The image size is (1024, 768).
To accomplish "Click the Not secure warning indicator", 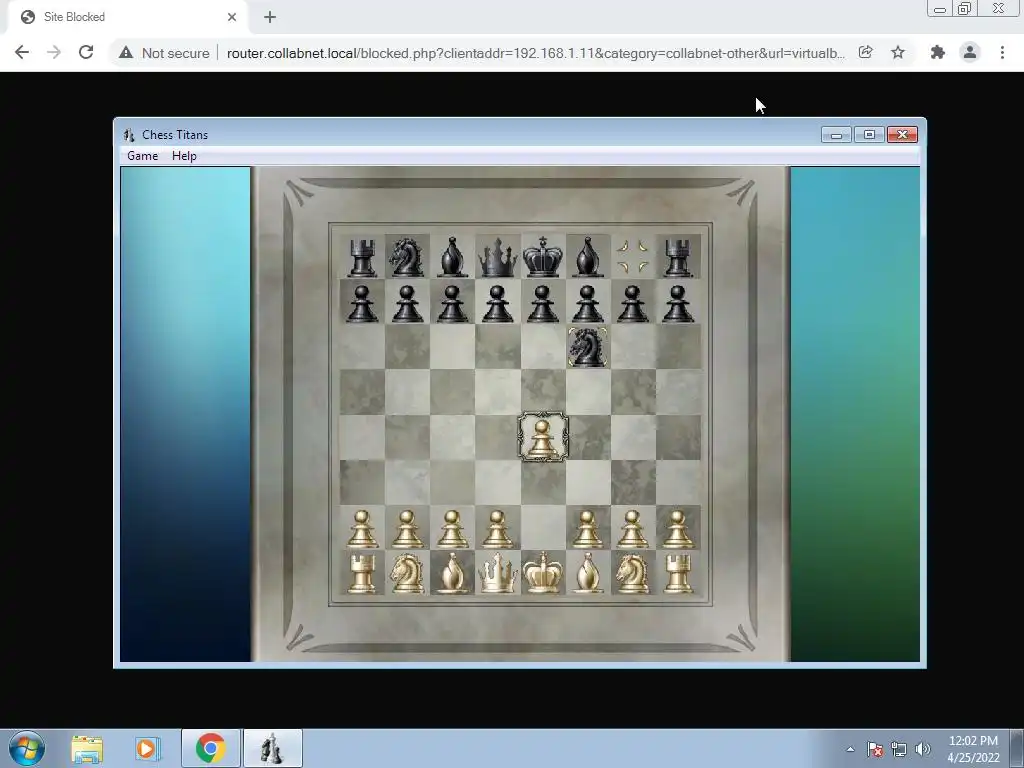I will [164, 53].
